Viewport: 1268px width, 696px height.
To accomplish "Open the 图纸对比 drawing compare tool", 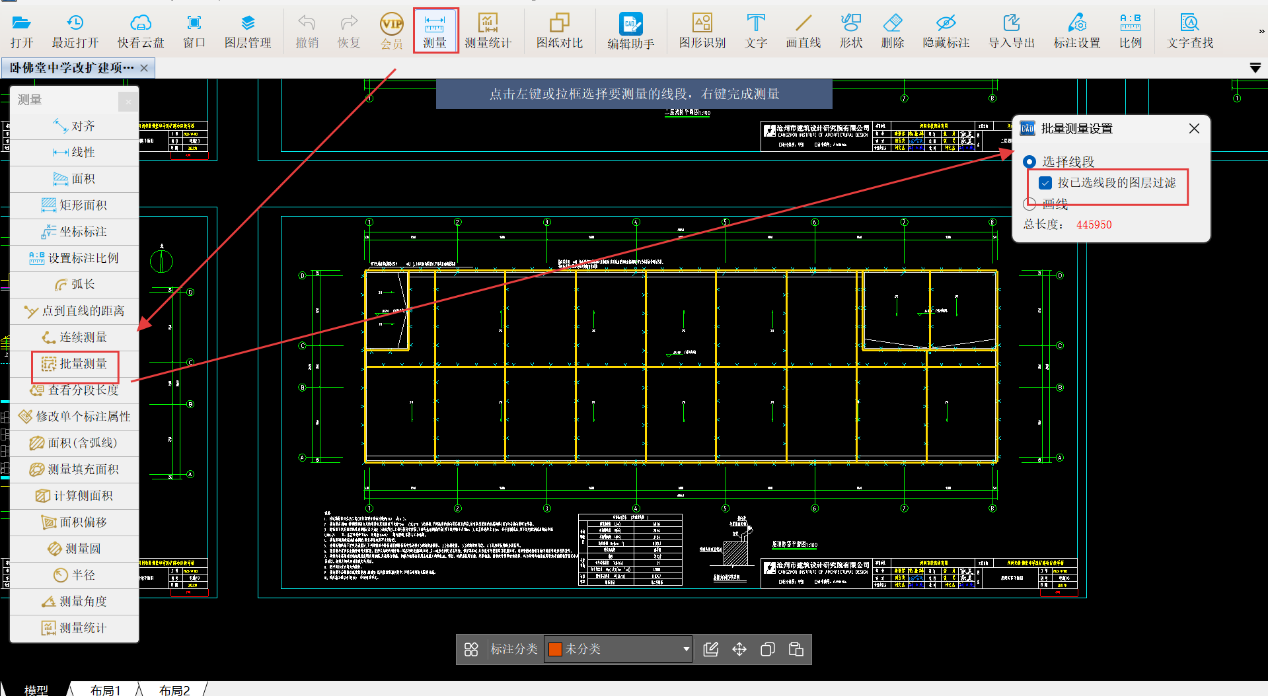I will coord(559,30).
